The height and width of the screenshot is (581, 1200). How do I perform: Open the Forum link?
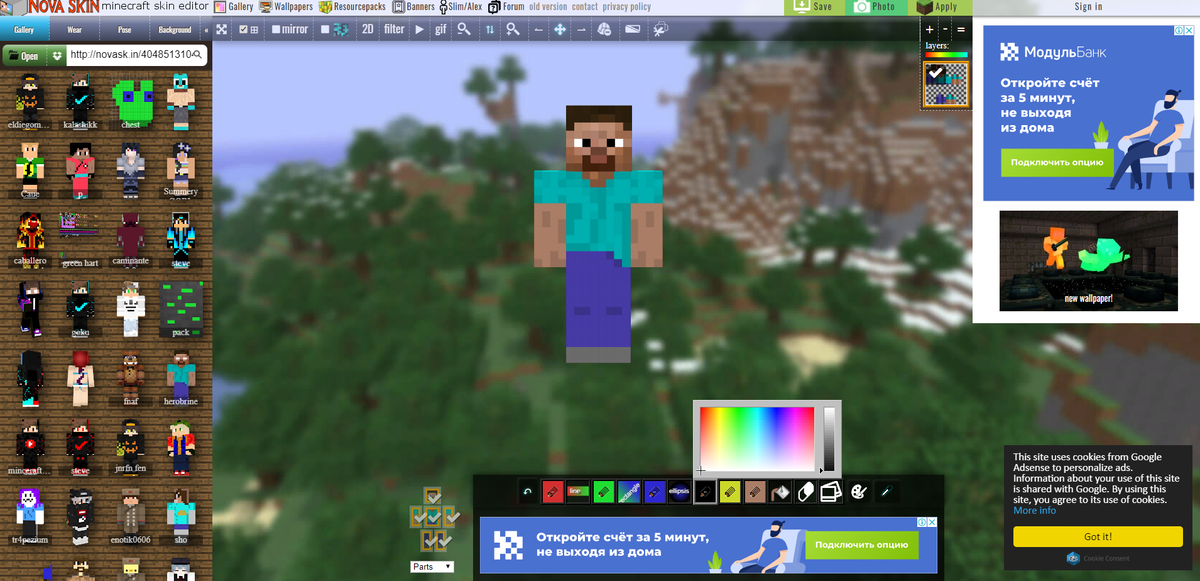tap(506, 7)
